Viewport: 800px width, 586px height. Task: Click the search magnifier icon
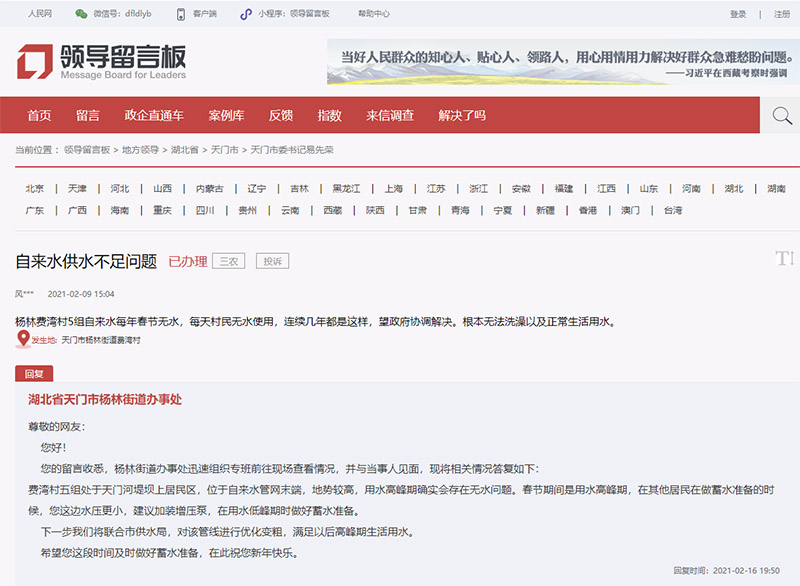(781, 116)
